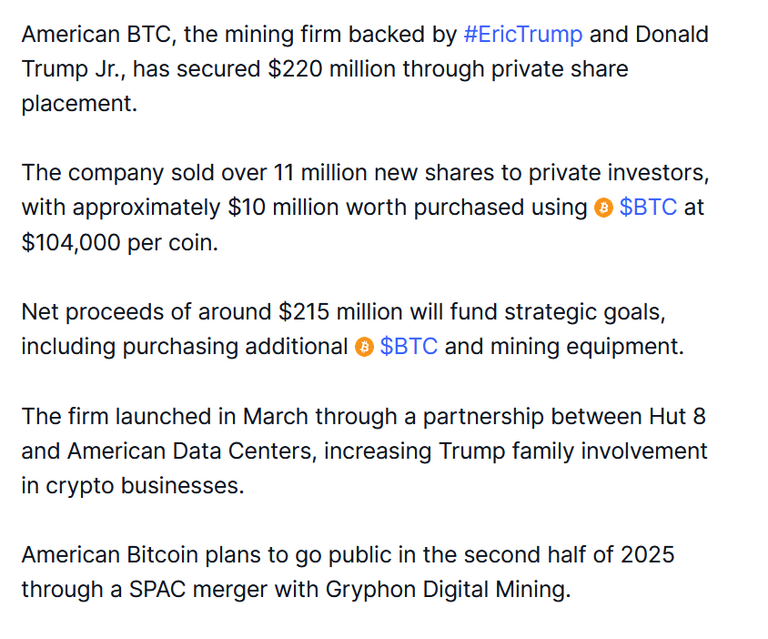This screenshot has height=639, width=768.
Task: Click the year '2025' in the text
Action: point(648,556)
